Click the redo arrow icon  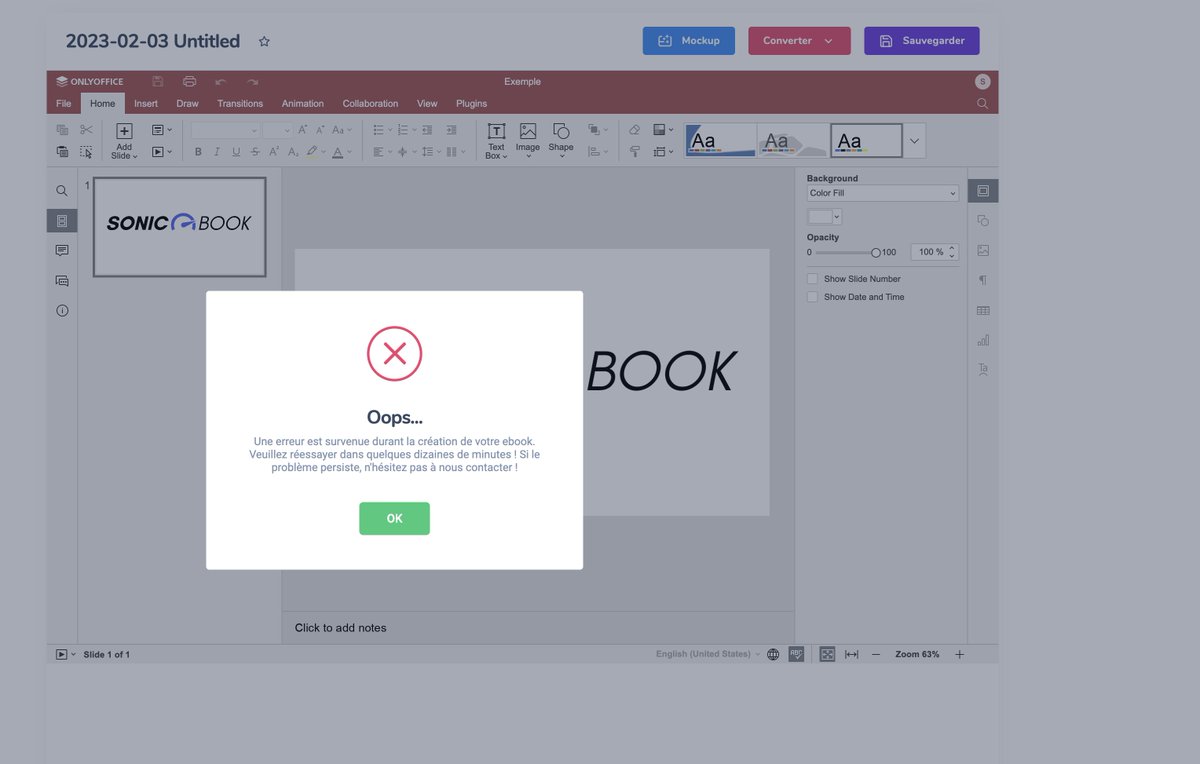(x=253, y=81)
